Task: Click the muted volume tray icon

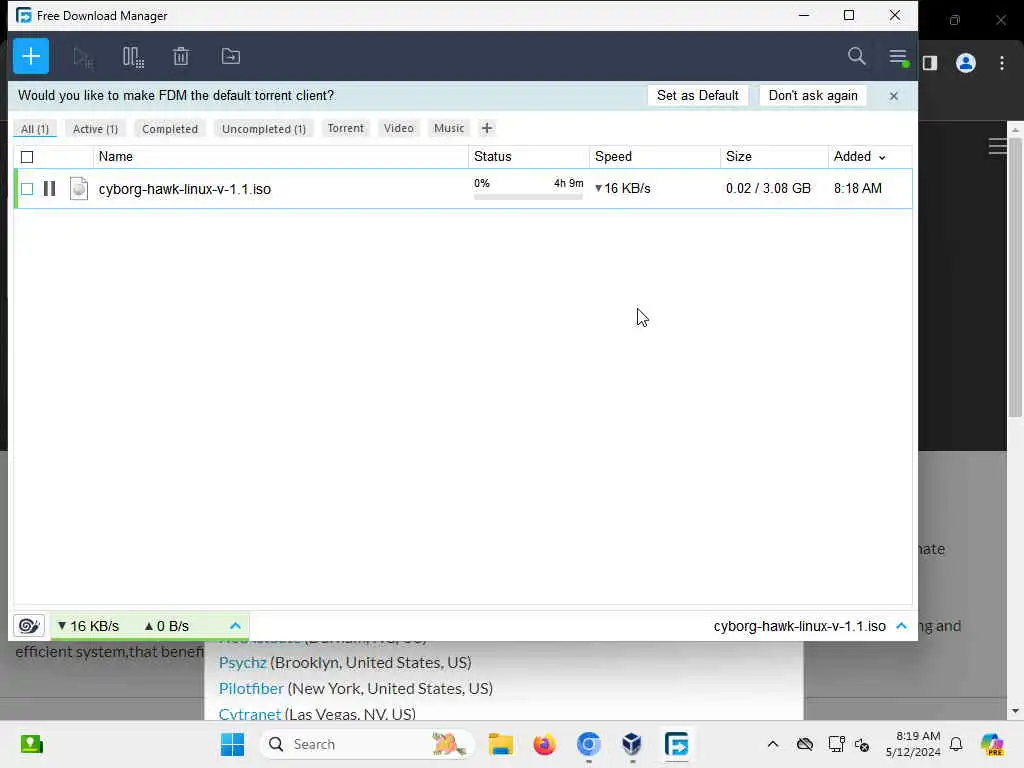Action: pyautogui.click(x=862, y=744)
